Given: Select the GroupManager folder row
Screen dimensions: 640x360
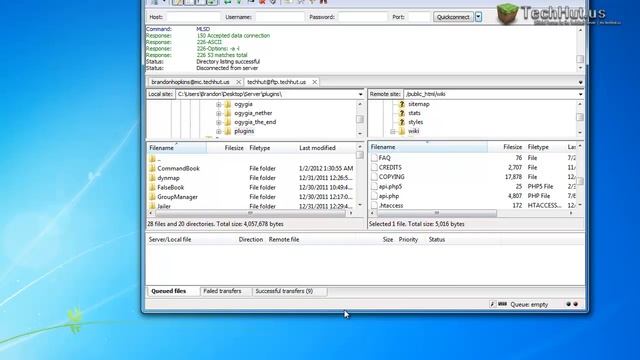Looking at the screenshot, I should point(251,197).
